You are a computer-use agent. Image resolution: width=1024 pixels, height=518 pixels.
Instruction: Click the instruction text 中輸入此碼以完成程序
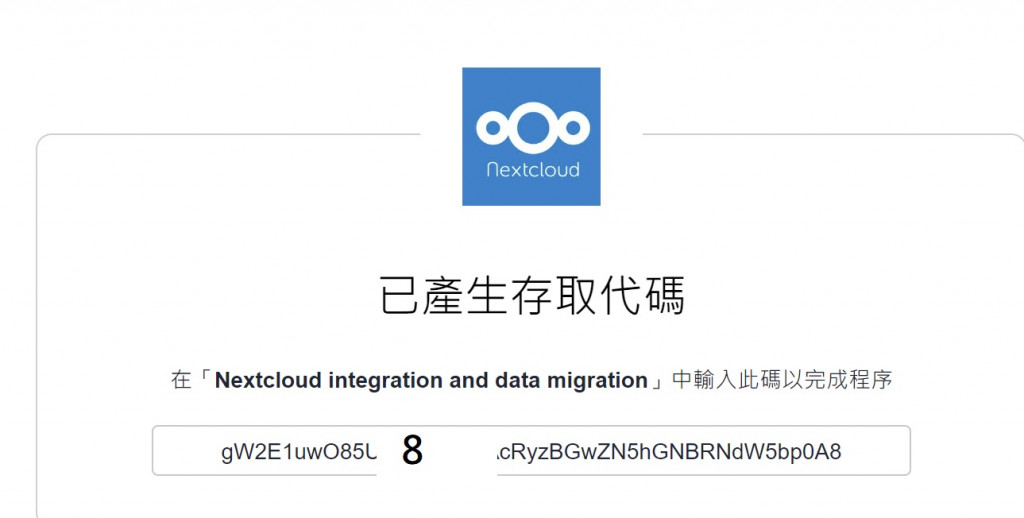coord(782,380)
